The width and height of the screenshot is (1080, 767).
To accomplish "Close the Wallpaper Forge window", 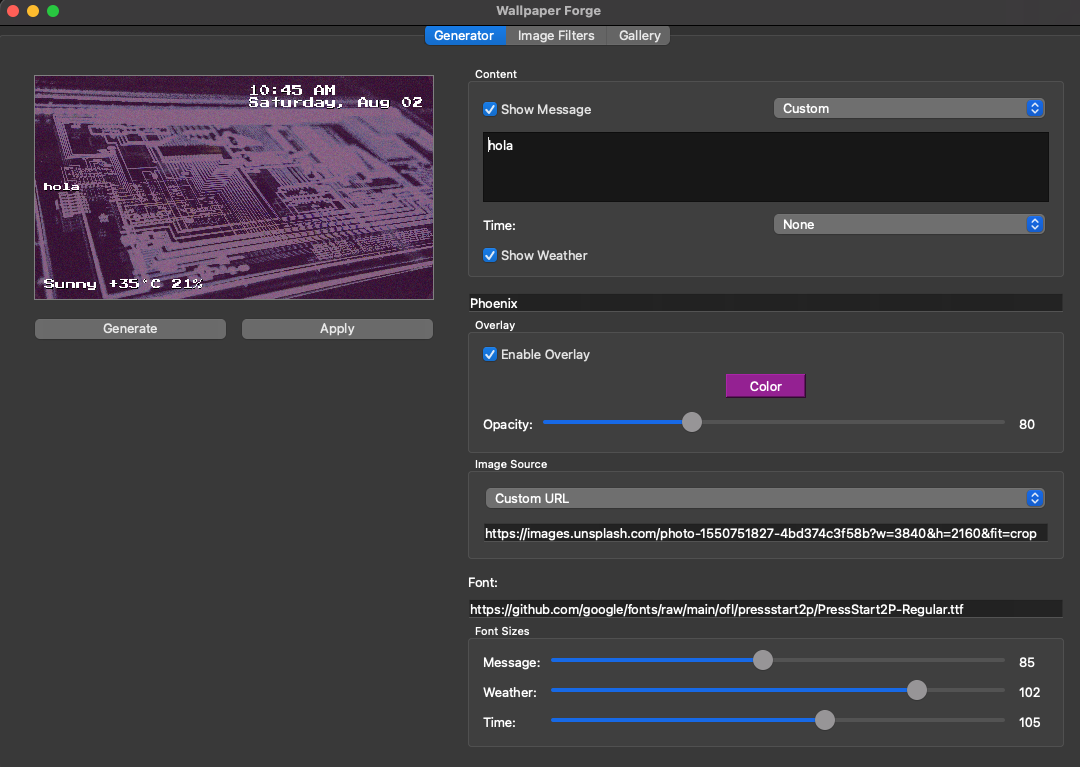I will click(12, 11).
